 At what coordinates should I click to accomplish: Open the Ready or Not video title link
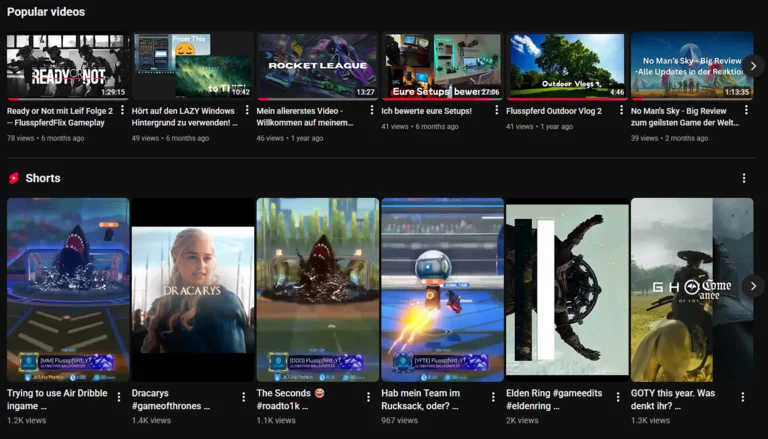coord(60,117)
